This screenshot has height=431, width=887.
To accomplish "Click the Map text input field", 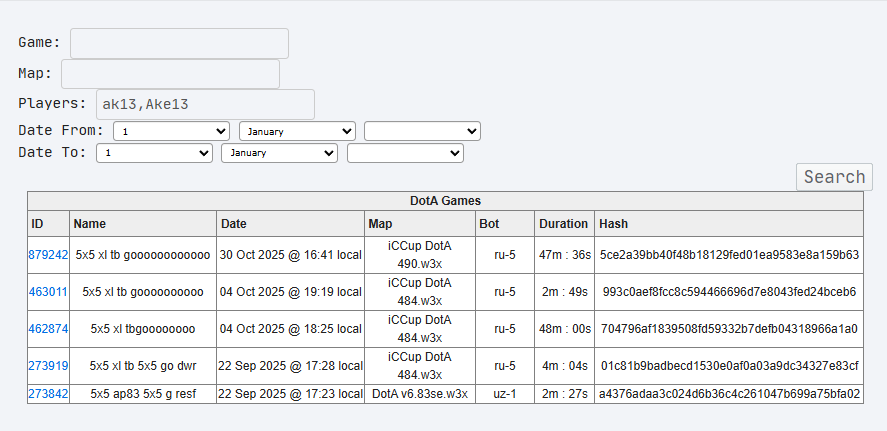I will [x=170, y=74].
